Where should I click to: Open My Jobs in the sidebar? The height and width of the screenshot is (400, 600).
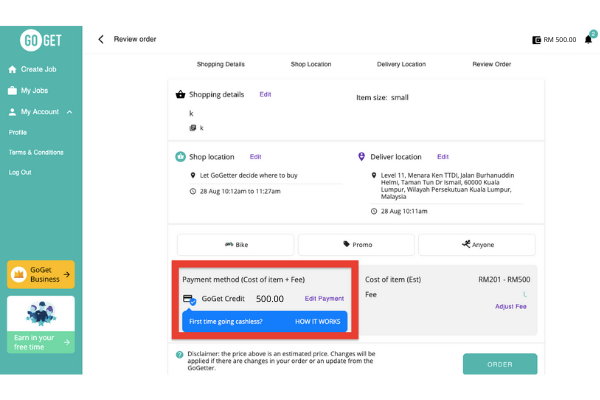(28, 90)
